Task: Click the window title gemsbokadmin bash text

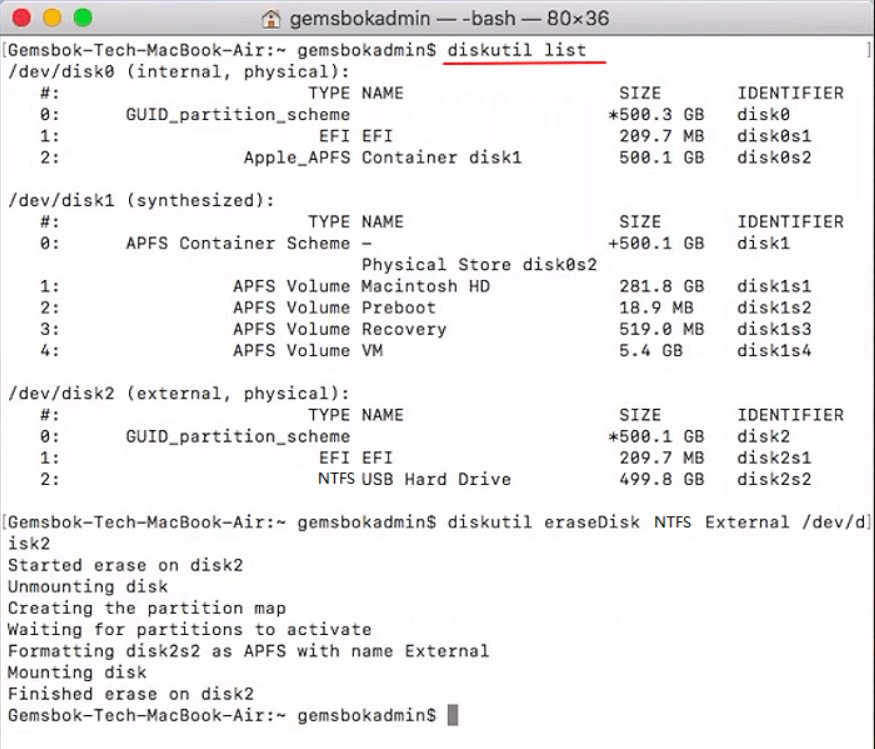Action: 447,19
